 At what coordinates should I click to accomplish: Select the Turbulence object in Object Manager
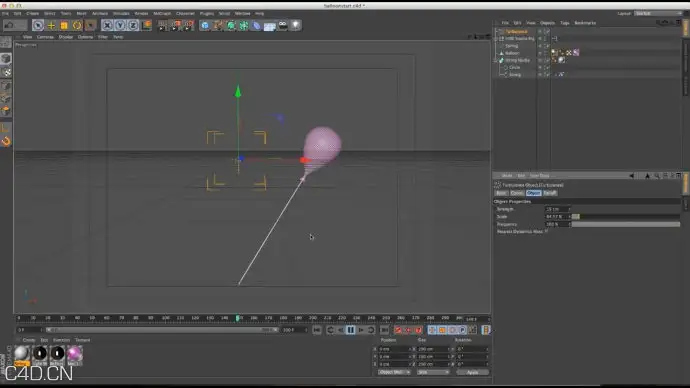(516, 32)
